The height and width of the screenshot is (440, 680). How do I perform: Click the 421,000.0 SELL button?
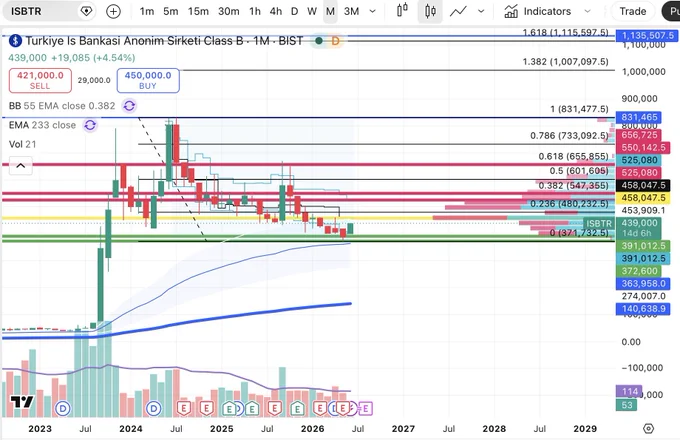[40, 80]
